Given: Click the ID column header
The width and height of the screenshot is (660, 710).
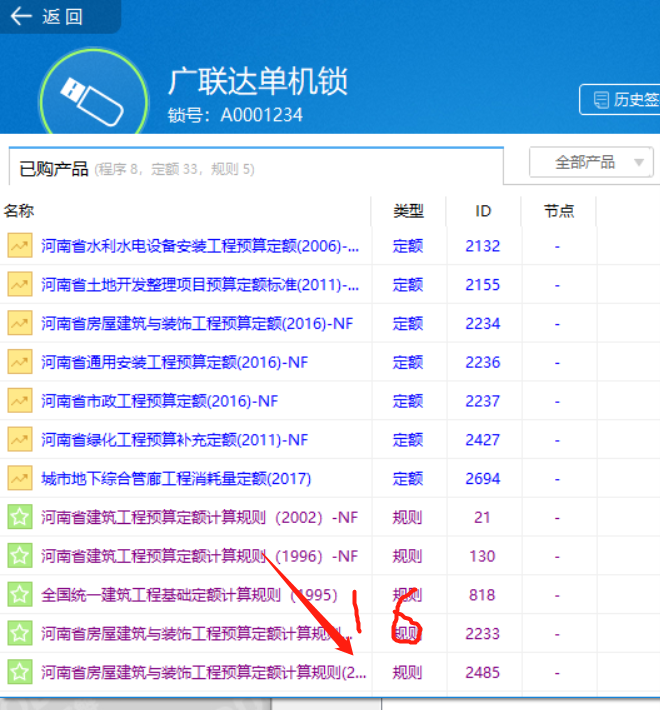Looking at the screenshot, I should tap(483, 211).
